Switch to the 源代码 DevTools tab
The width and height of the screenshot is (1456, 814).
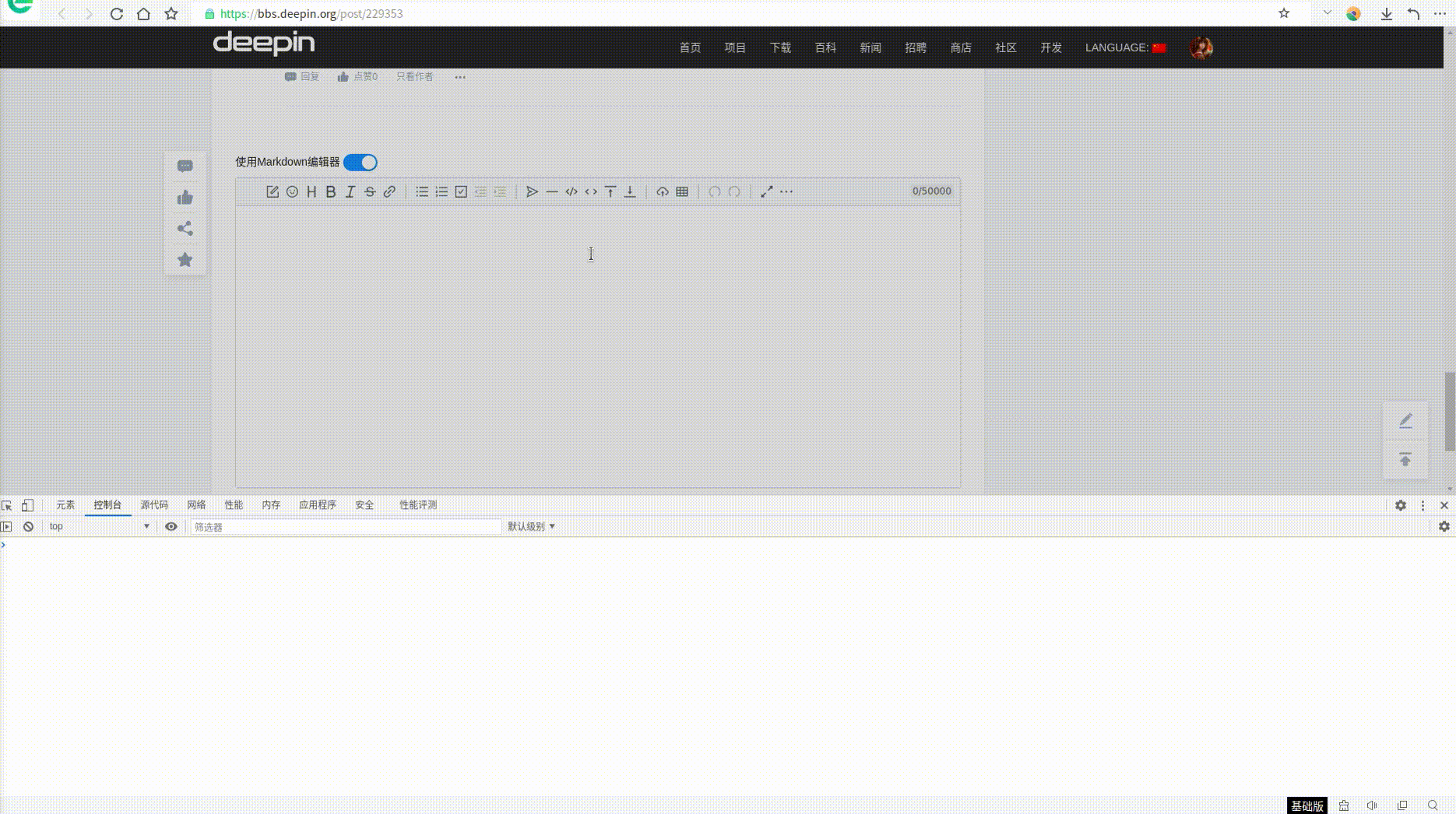154,505
